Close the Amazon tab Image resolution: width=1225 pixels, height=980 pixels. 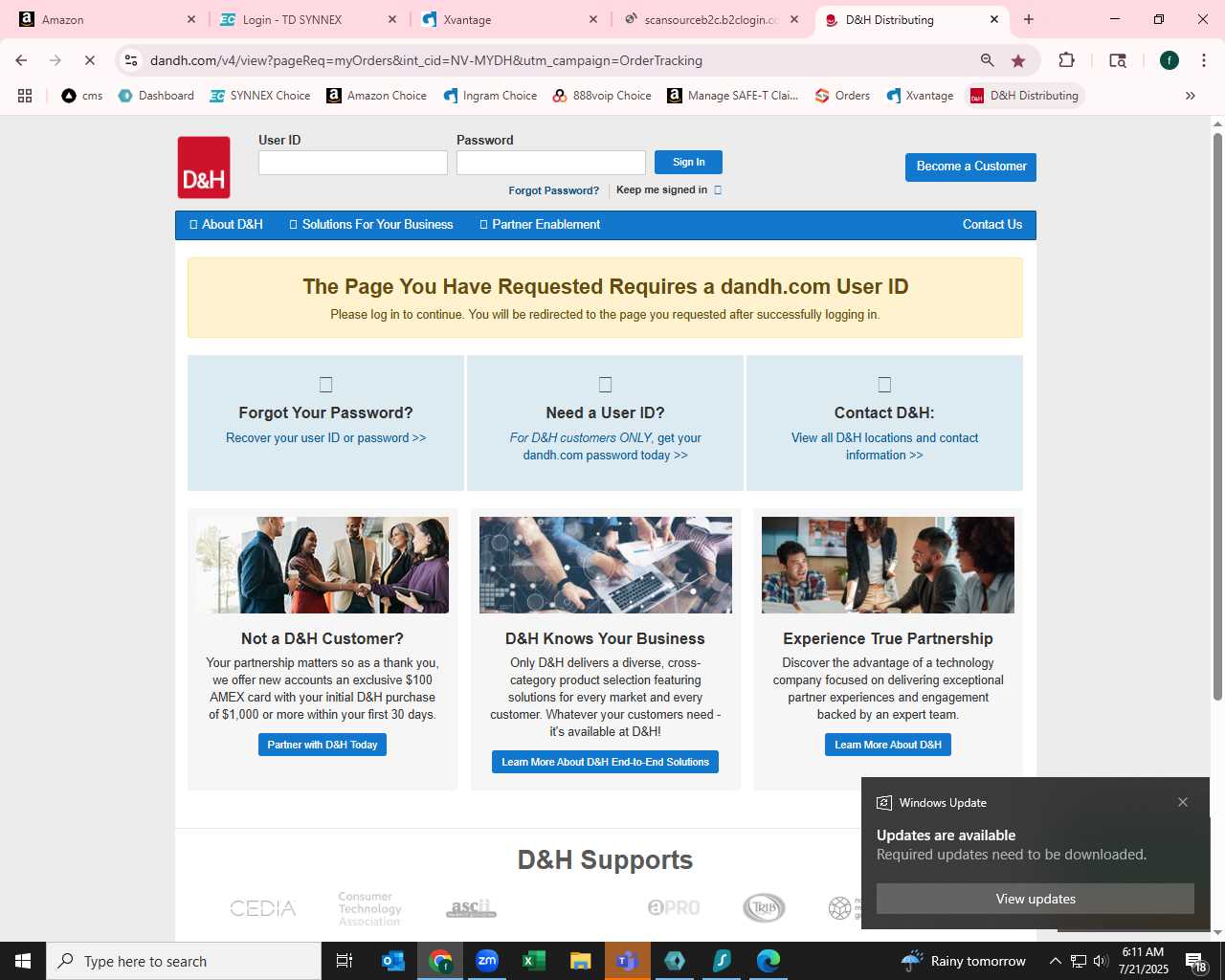point(191,19)
